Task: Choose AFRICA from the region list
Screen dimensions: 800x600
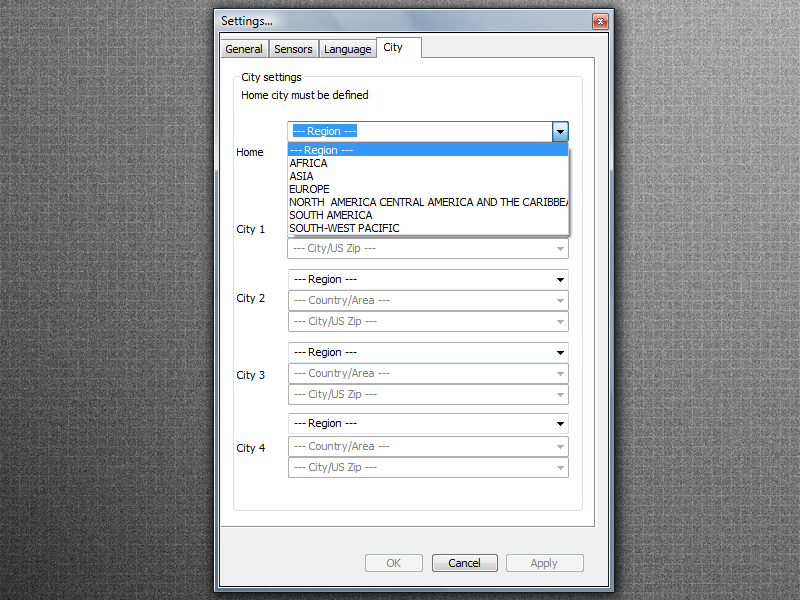Action: coord(308,163)
